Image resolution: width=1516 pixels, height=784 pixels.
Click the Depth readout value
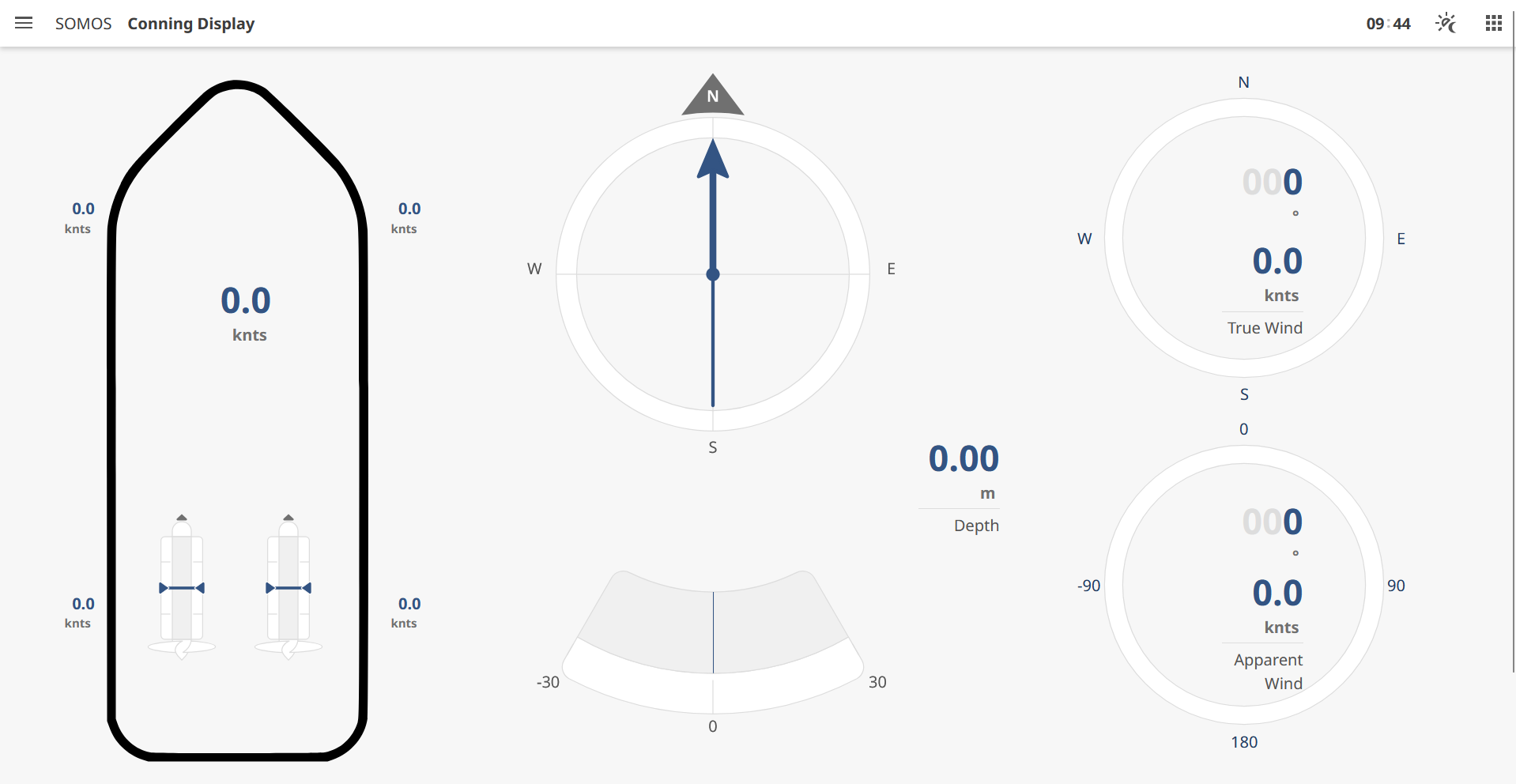[964, 459]
